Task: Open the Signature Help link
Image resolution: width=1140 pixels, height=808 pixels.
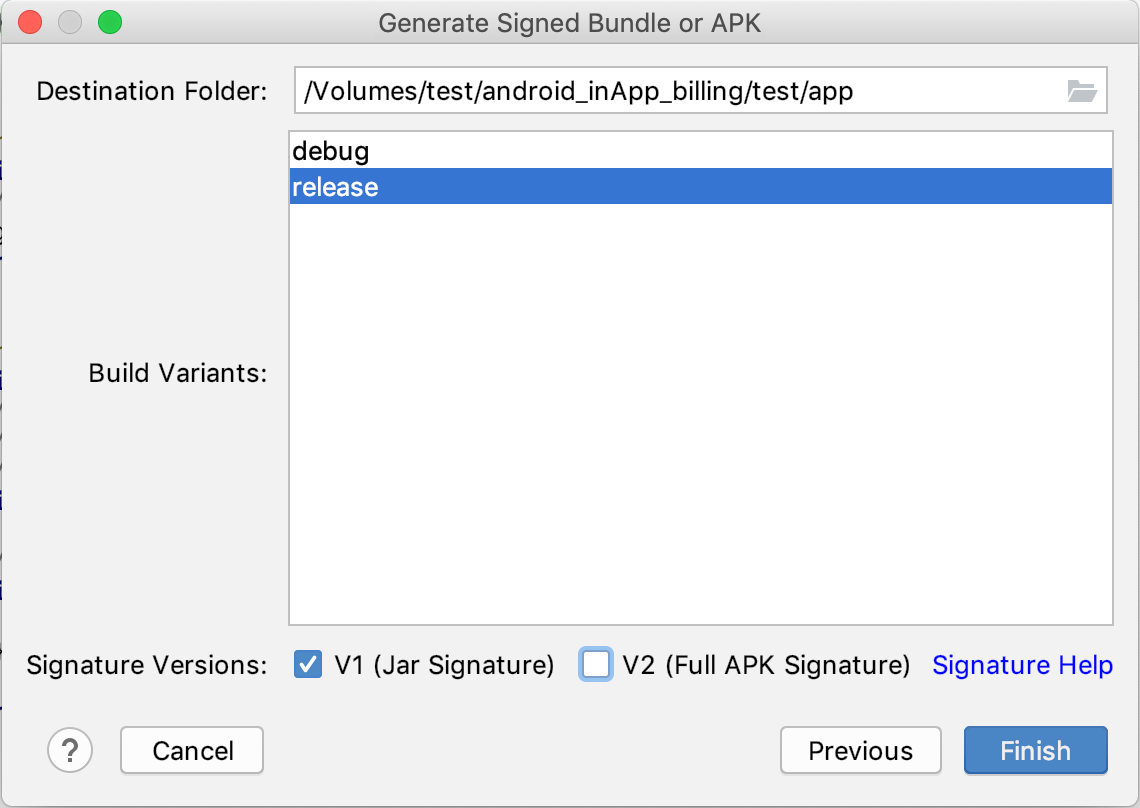Action: point(1022,665)
